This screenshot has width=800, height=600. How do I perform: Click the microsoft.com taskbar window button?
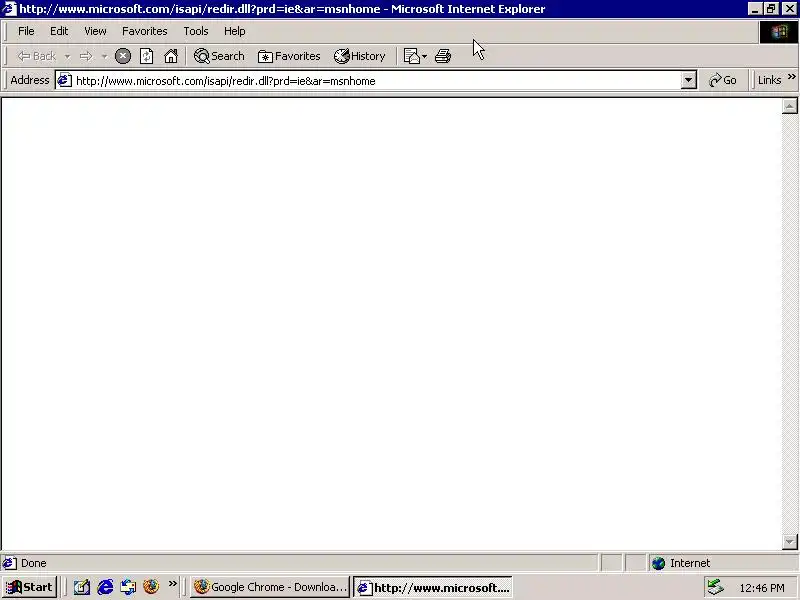tap(433, 588)
